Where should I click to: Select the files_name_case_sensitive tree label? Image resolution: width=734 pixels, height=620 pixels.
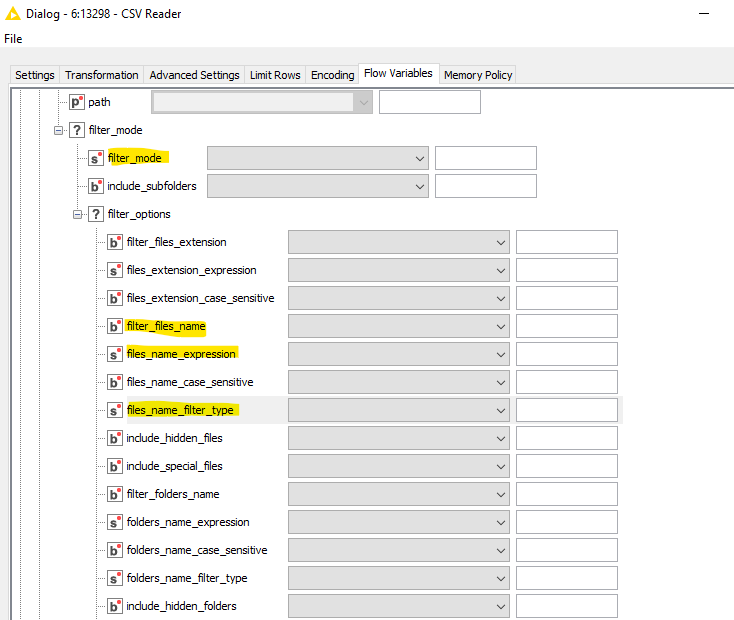[190, 383]
